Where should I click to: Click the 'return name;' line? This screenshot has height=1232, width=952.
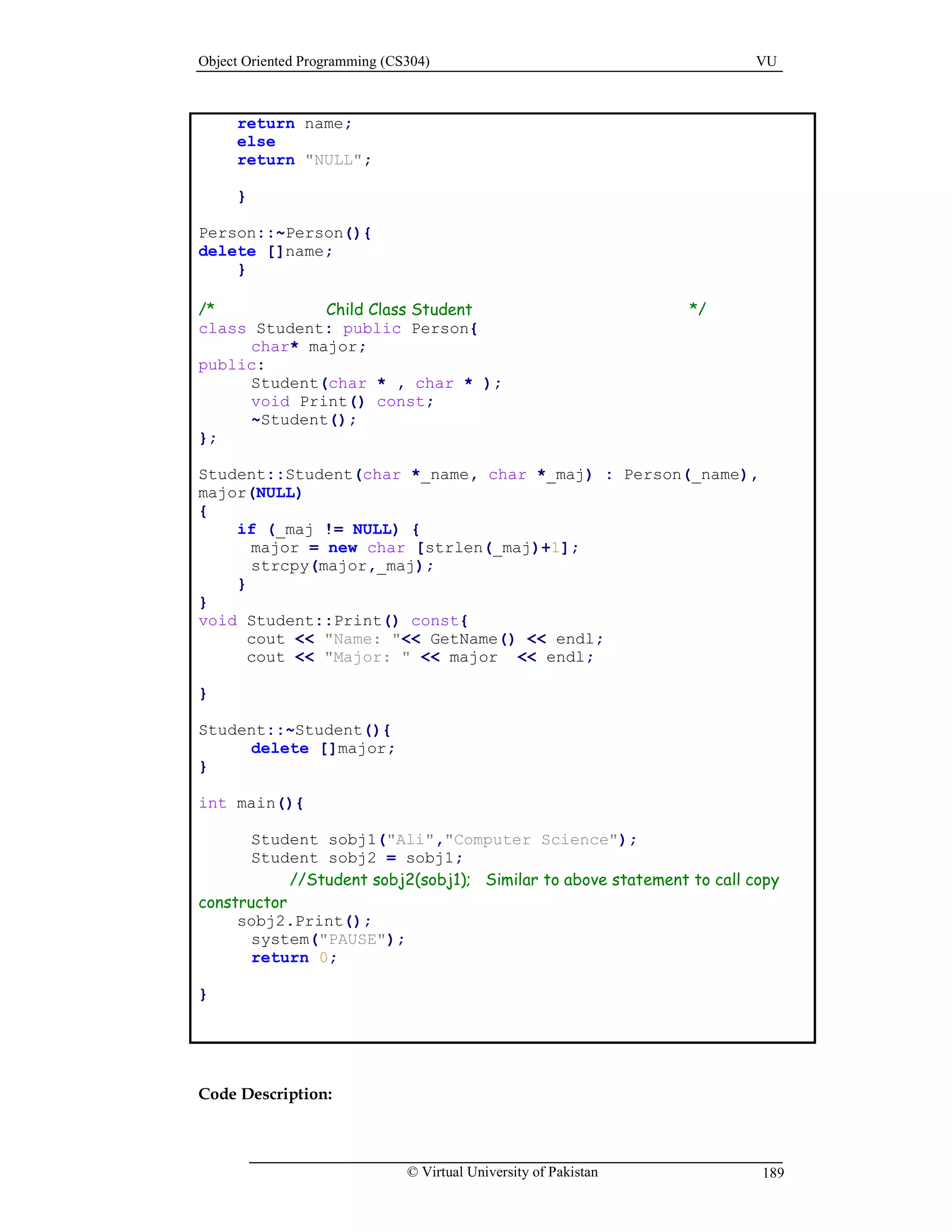tap(294, 124)
